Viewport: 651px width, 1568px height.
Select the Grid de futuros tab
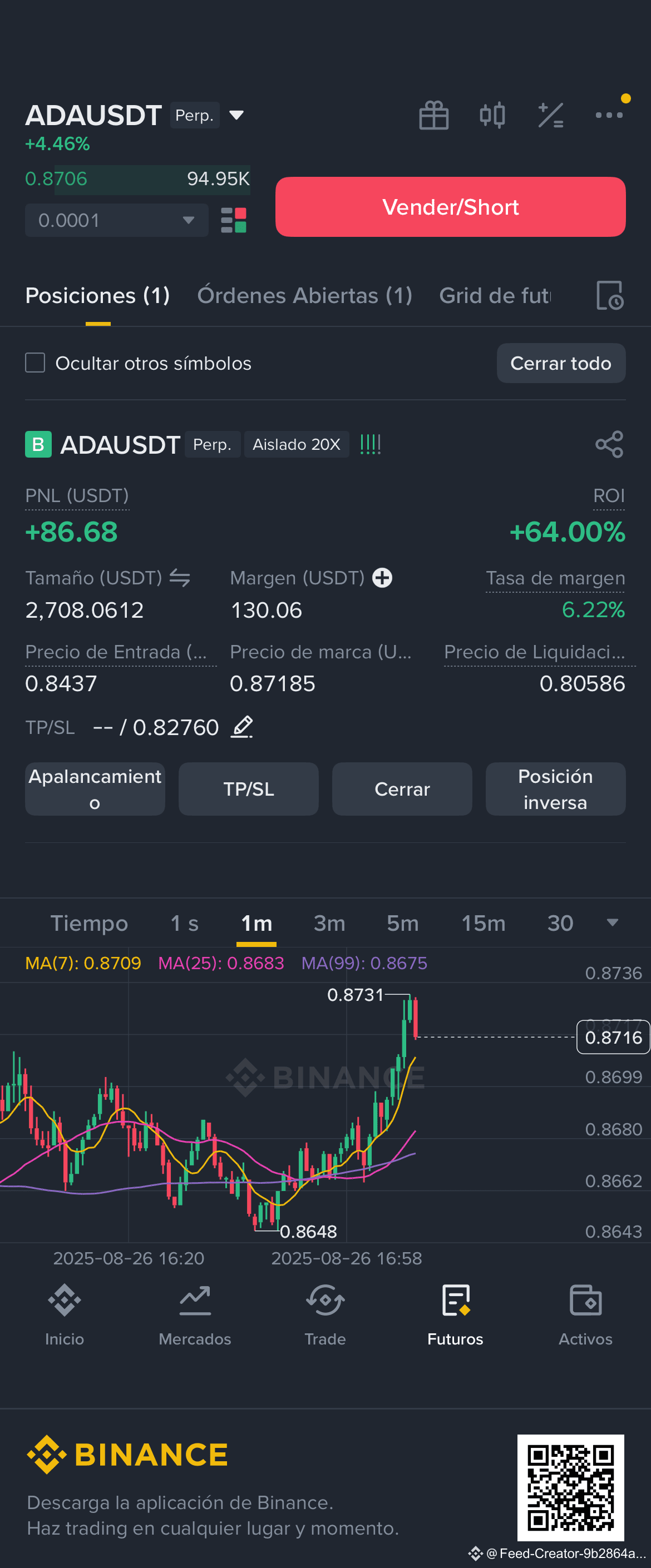(x=495, y=295)
